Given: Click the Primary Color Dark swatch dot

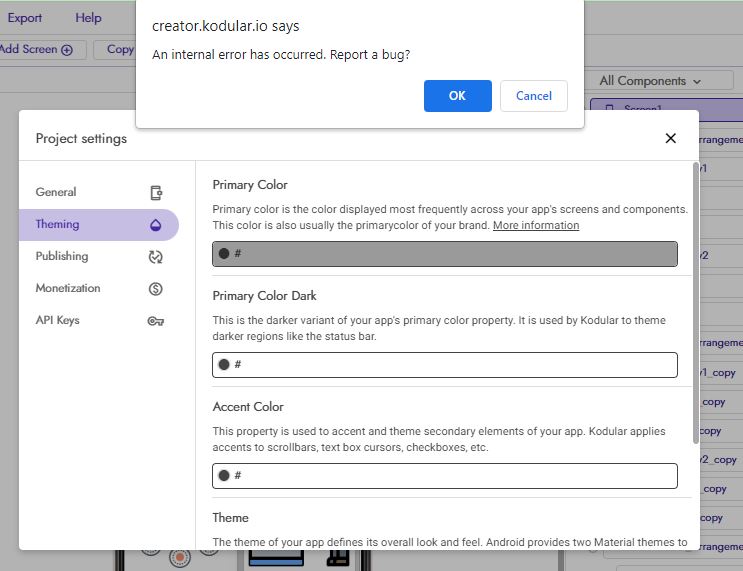Looking at the screenshot, I should pos(223,365).
